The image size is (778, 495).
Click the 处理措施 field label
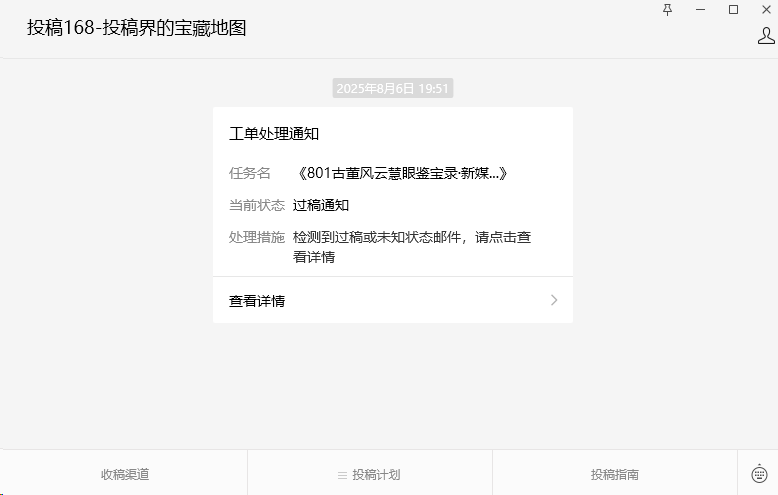(257, 237)
